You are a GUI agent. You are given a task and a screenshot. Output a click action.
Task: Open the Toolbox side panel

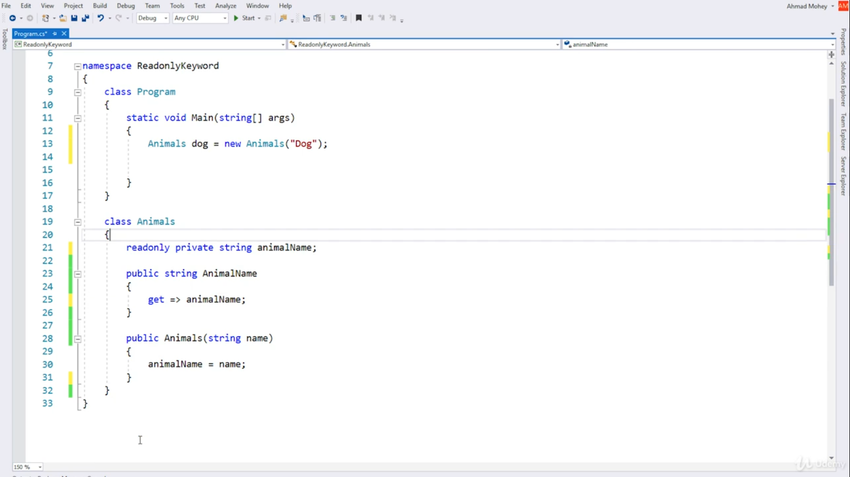[x=5, y=39]
